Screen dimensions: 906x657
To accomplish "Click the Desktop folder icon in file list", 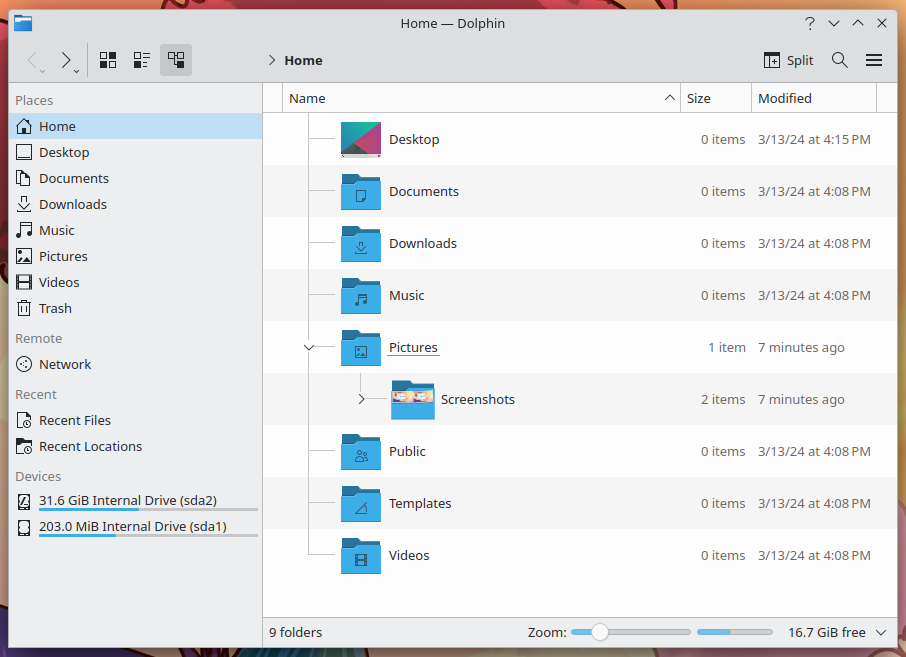I will tap(361, 139).
